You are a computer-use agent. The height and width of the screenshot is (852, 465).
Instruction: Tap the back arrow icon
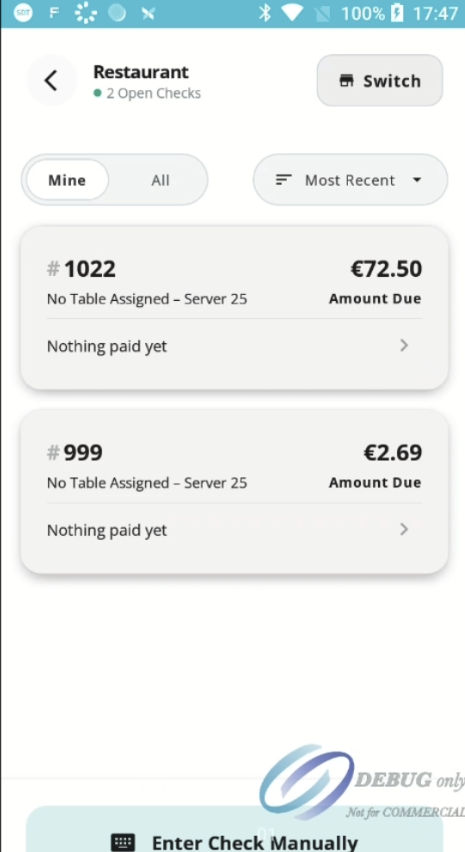point(51,81)
